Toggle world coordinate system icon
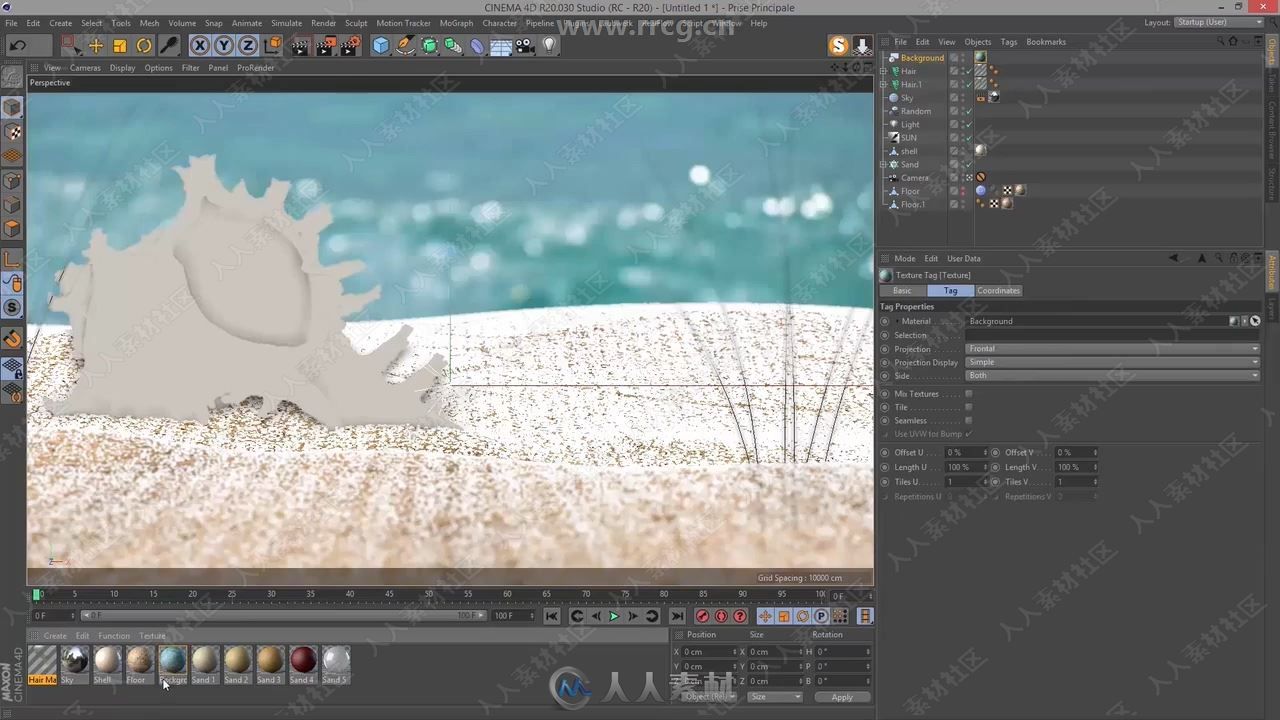This screenshot has height=720, width=1280. (272, 45)
